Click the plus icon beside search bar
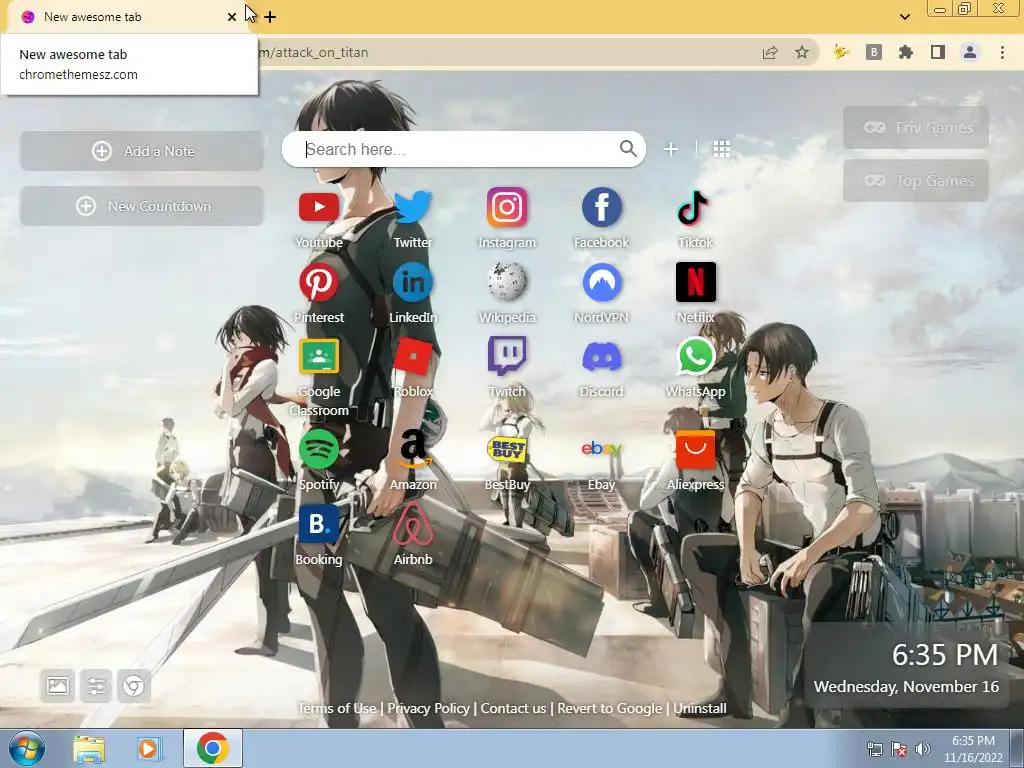 pyautogui.click(x=671, y=149)
